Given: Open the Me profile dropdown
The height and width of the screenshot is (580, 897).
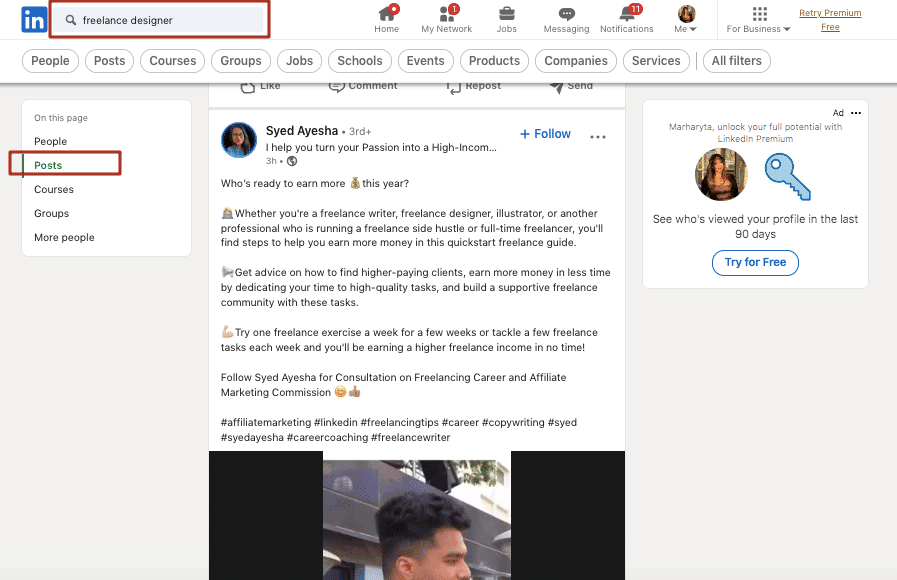Looking at the screenshot, I should tap(685, 18).
